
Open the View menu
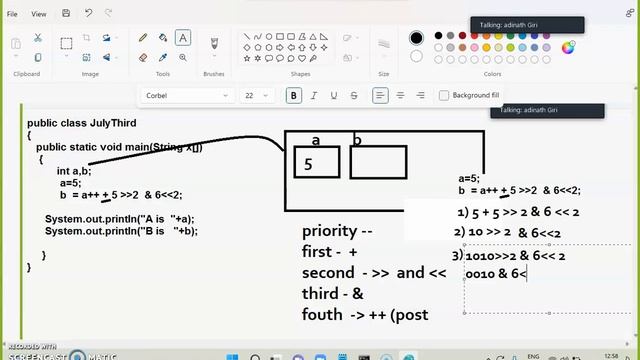[39, 14]
